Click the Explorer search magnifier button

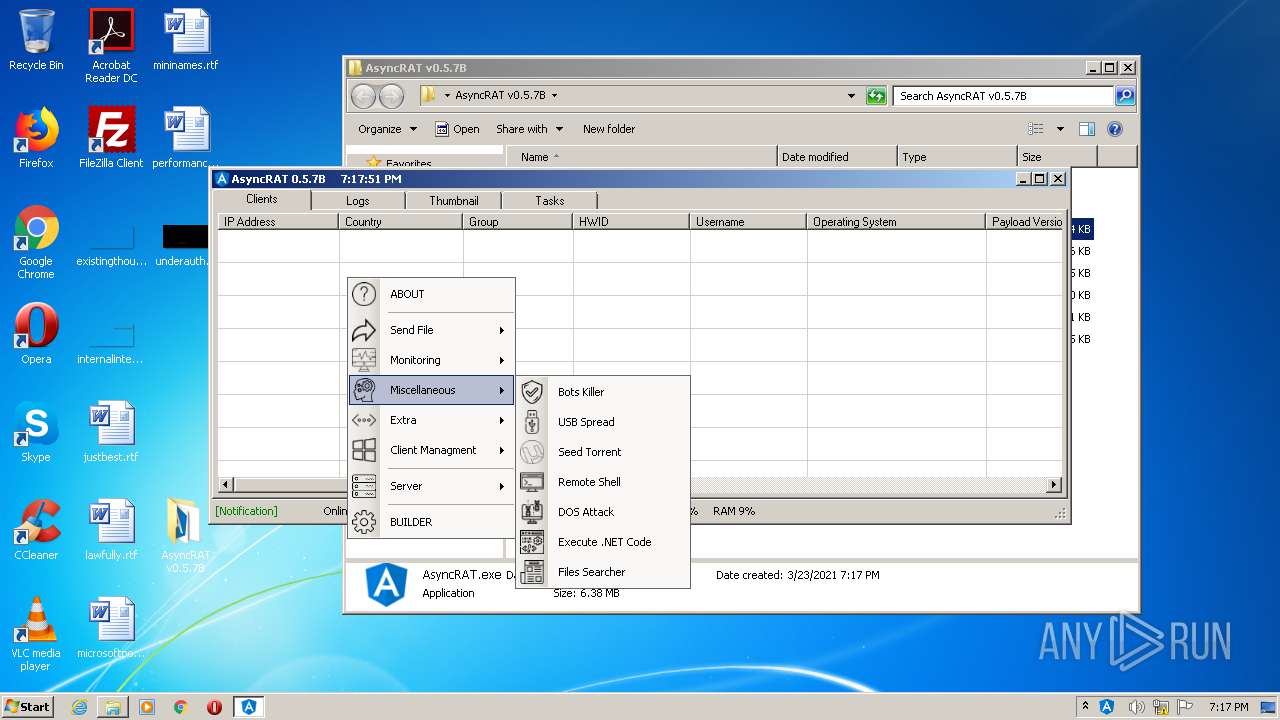coord(1125,96)
